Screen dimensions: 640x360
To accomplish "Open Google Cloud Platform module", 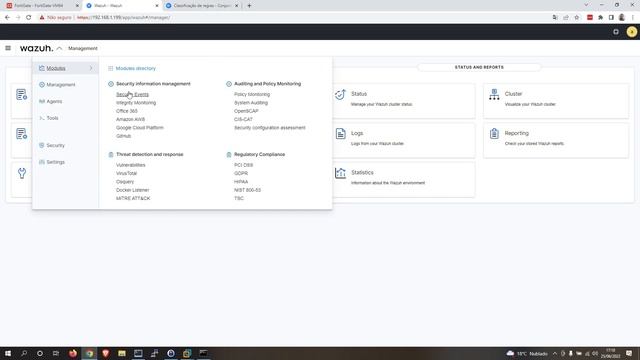I will click(140, 128).
